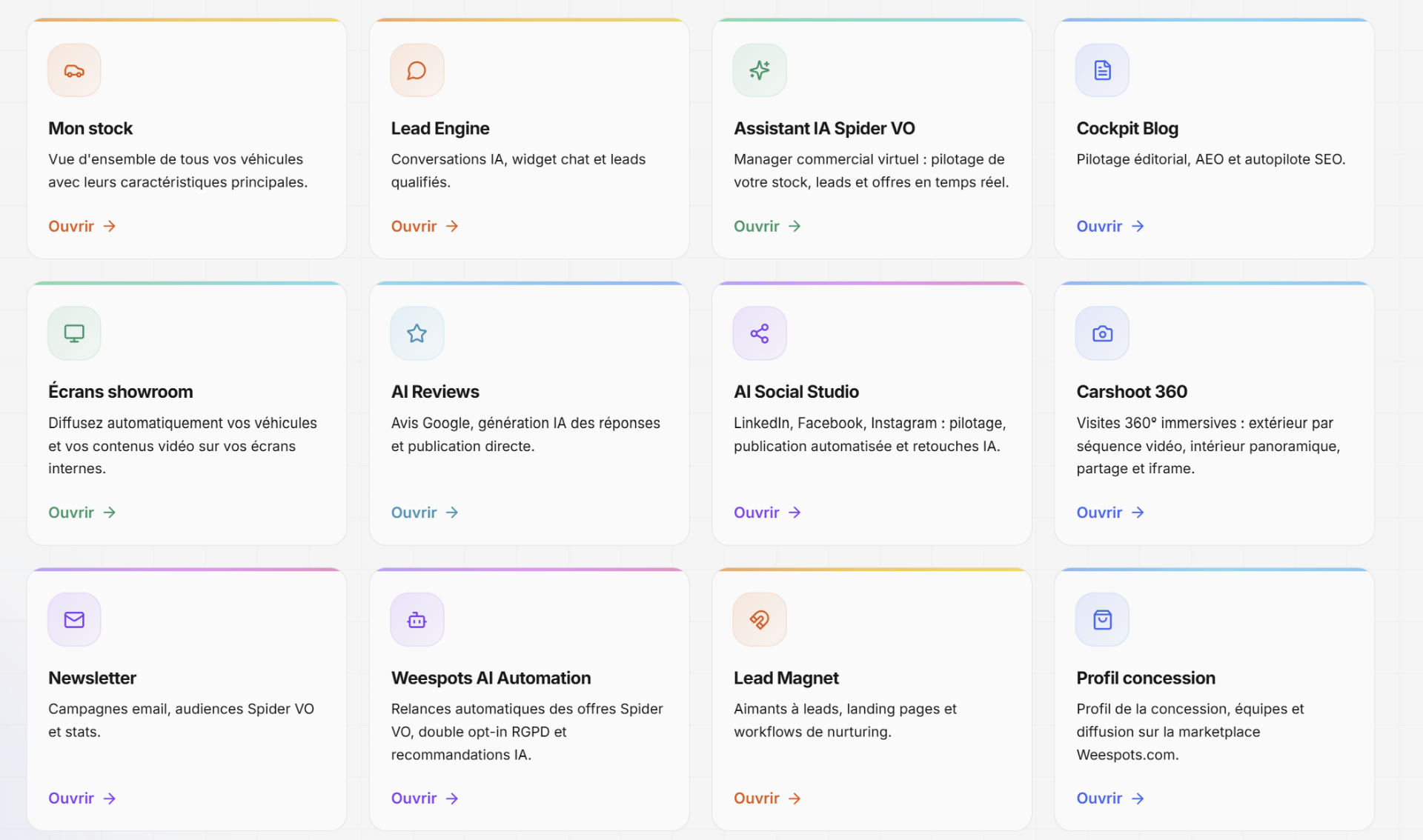The width and height of the screenshot is (1423, 840).
Task: Click the Newsletter card title
Action: [93, 678]
